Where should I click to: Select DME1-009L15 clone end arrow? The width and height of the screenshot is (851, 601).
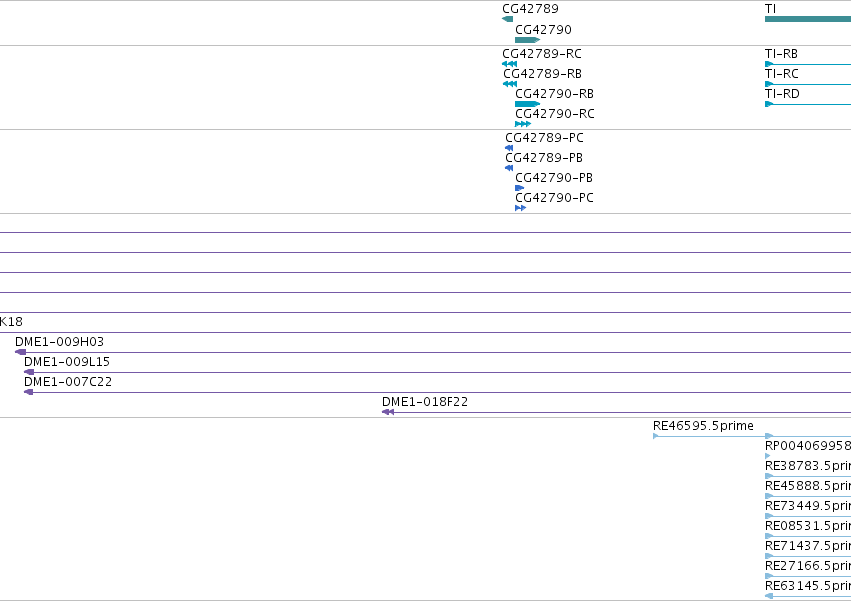pyautogui.click(x=29, y=372)
